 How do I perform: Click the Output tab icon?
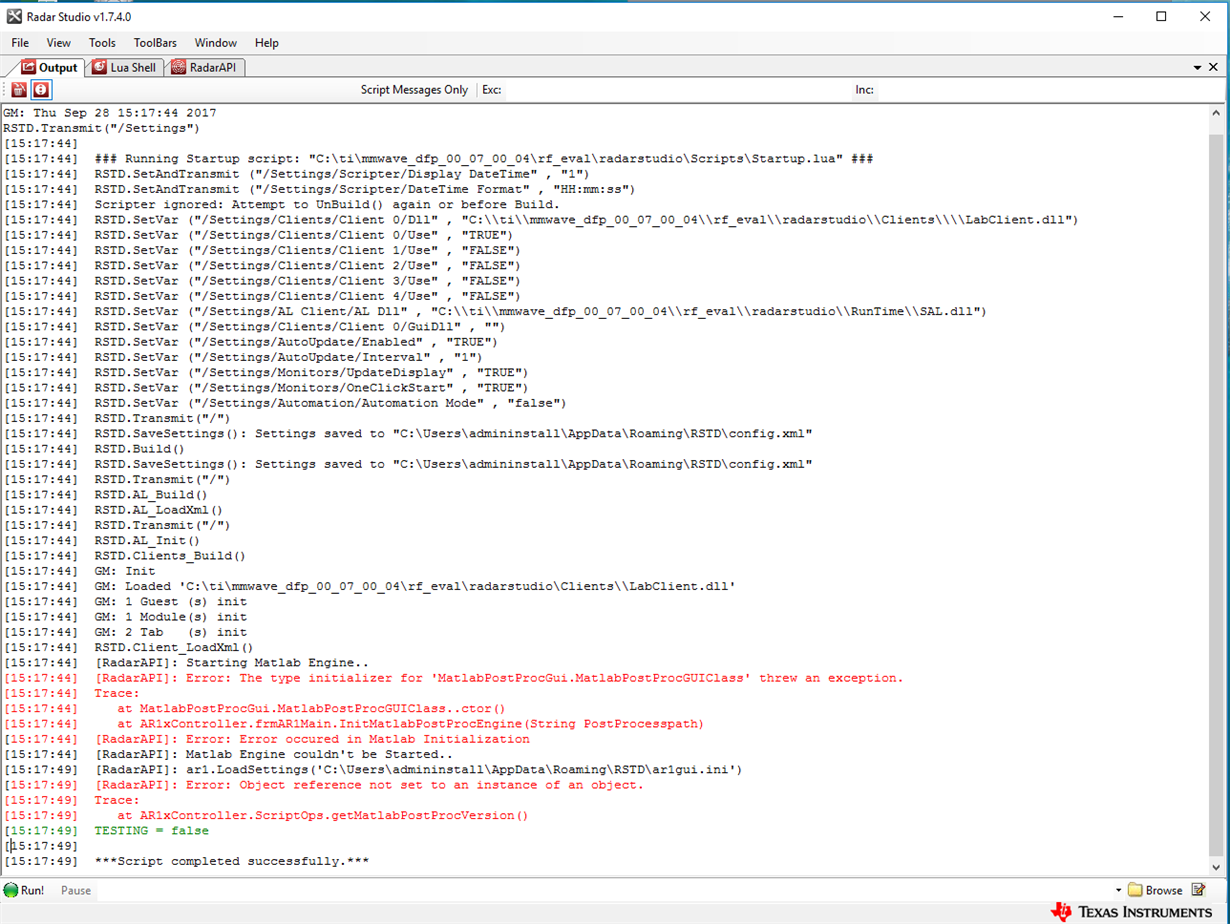[28, 68]
